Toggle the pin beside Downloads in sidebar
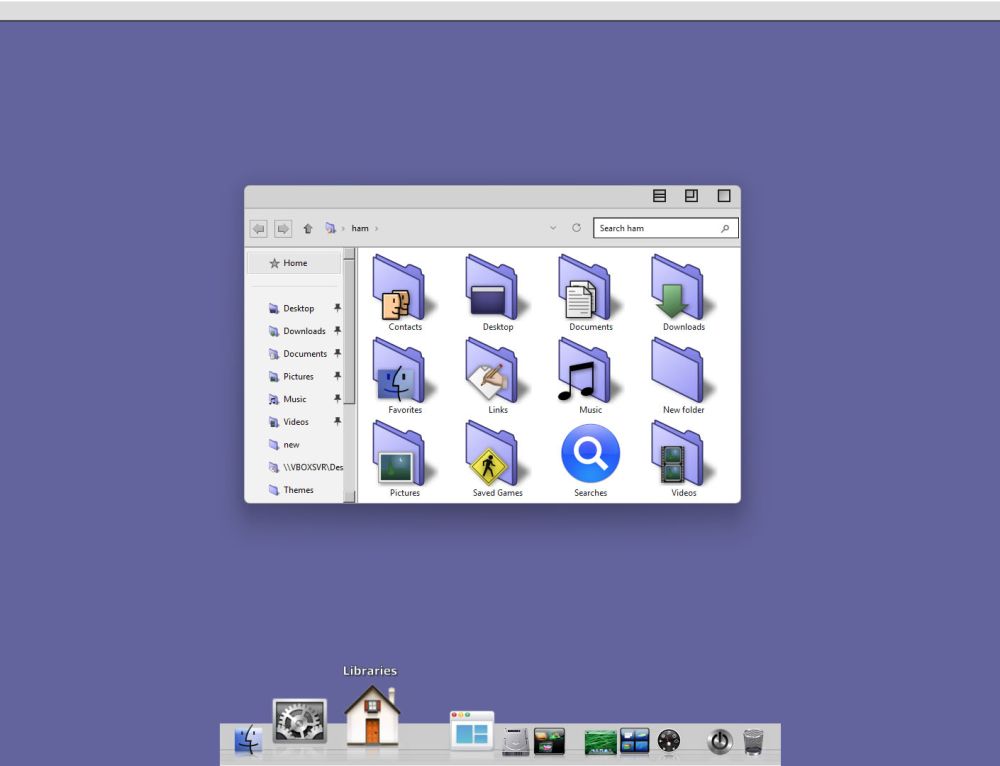 (x=337, y=331)
